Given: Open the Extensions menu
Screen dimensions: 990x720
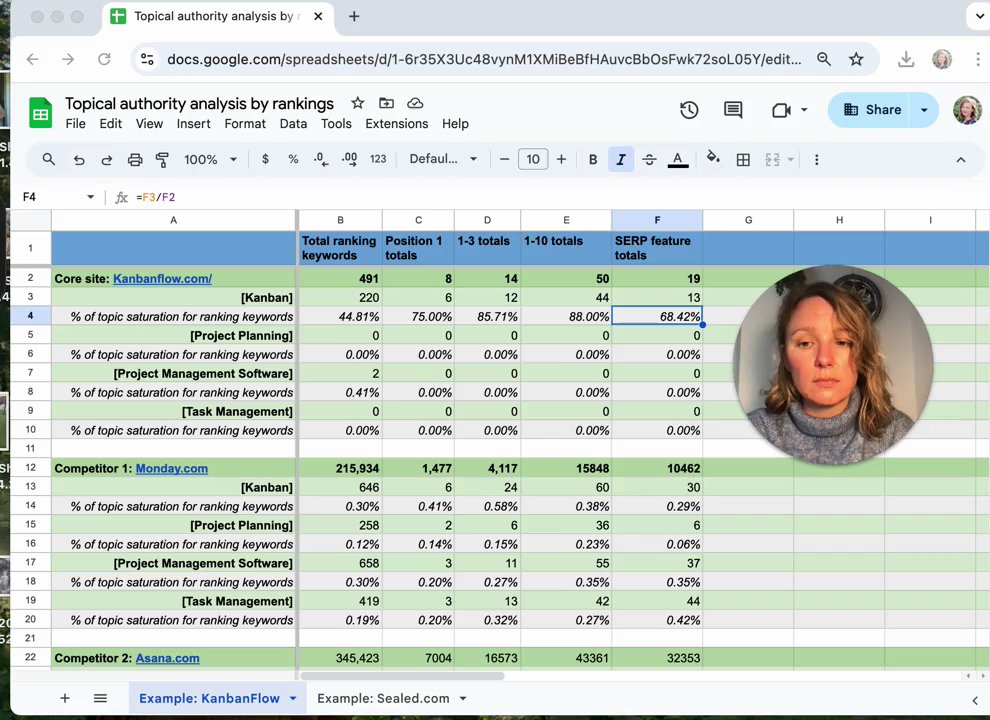Looking at the screenshot, I should point(397,124).
